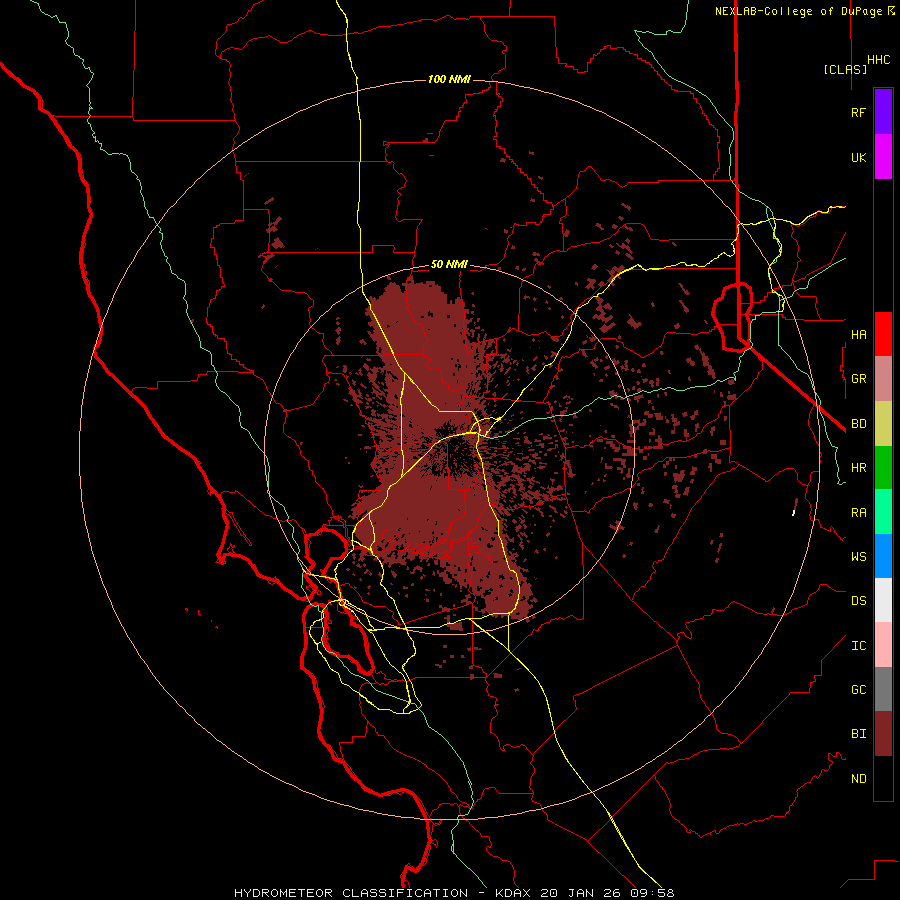900x900 pixels.
Task: Click the 100 NMI range ring label
Action: (x=449, y=79)
